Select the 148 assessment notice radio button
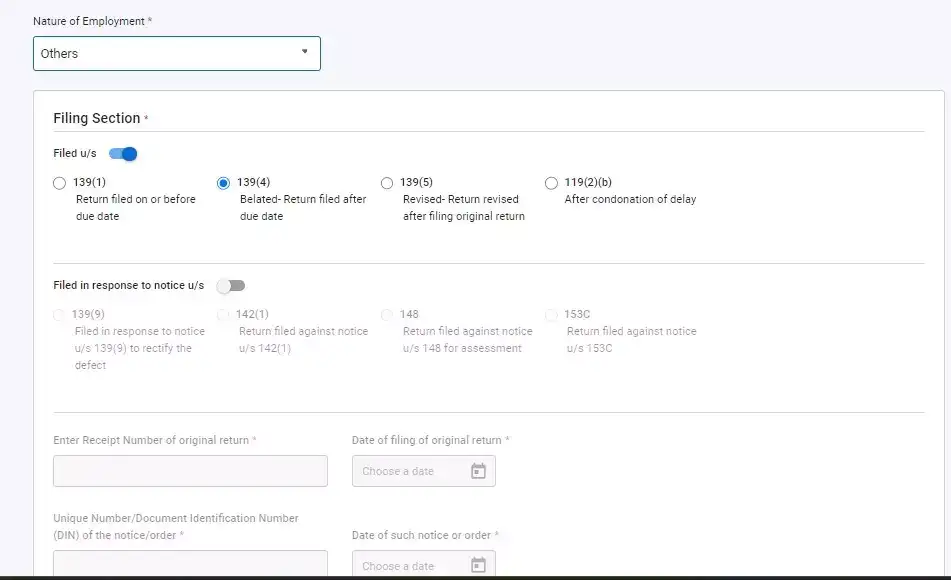The height and width of the screenshot is (580, 951). [x=387, y=315]
